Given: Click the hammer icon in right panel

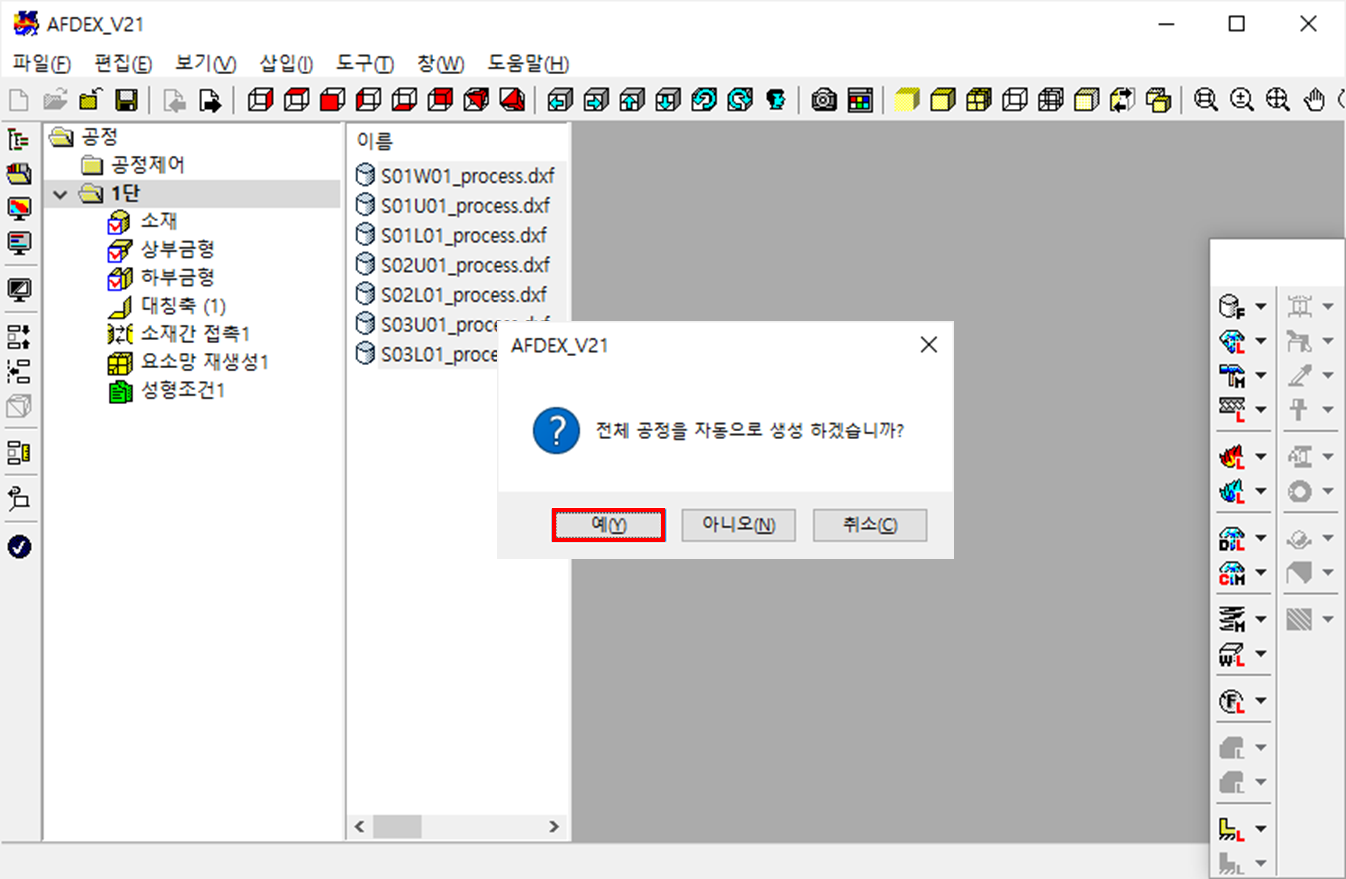Looking at the screenshot, I should [x=1231, y=375].
